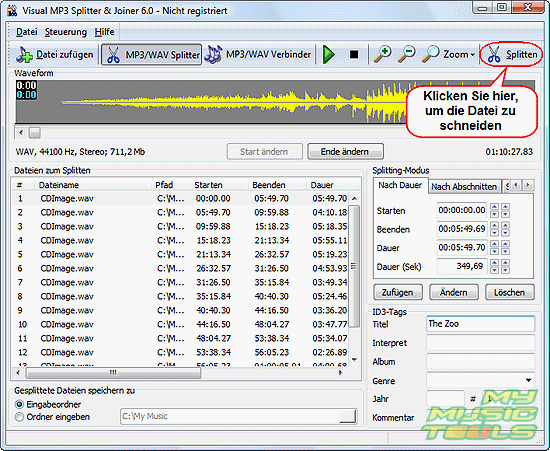Open the Datei menu
550x451 pixels.
click(26, 32)
